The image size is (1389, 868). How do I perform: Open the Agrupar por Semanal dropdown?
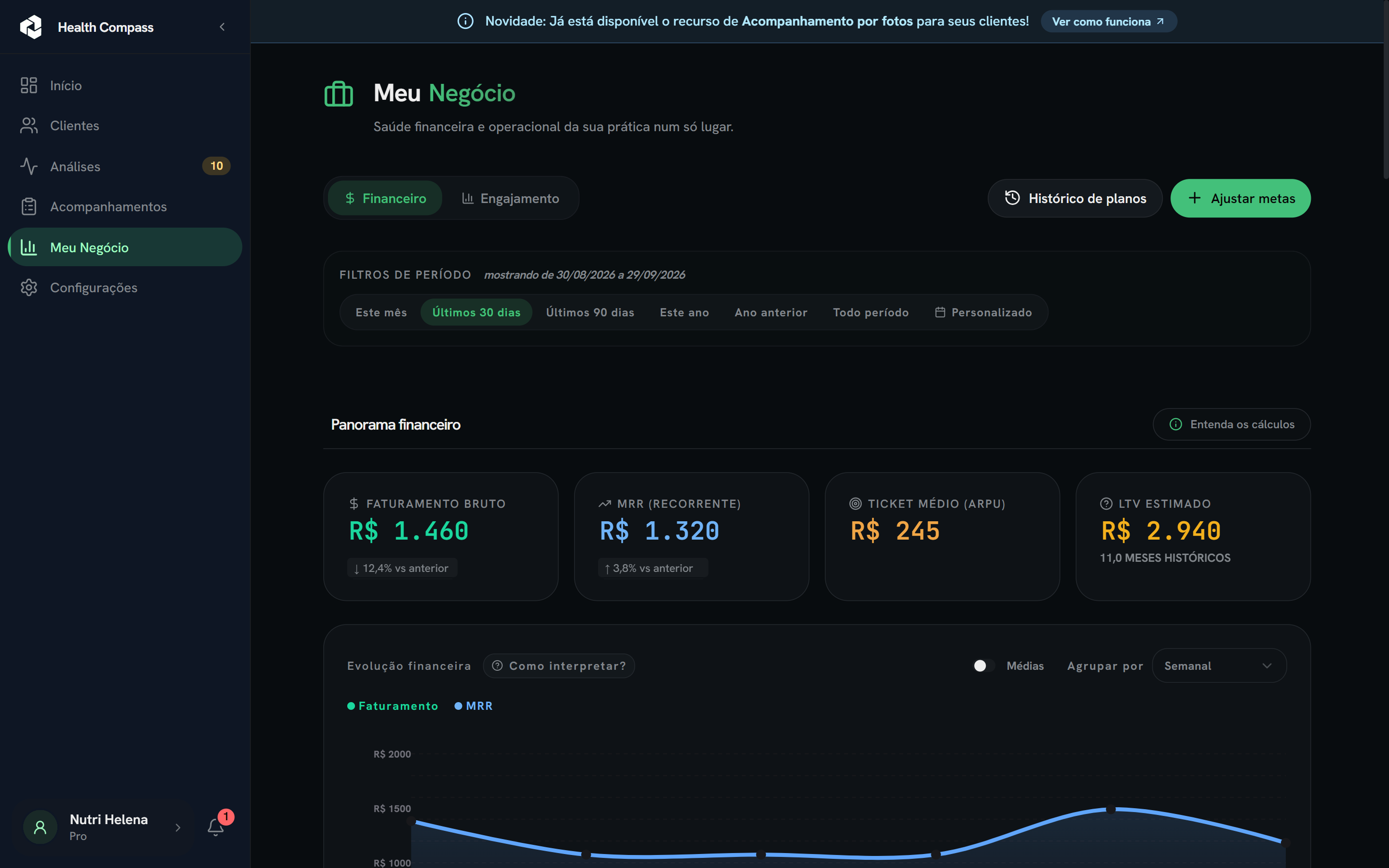point(1219,666)
